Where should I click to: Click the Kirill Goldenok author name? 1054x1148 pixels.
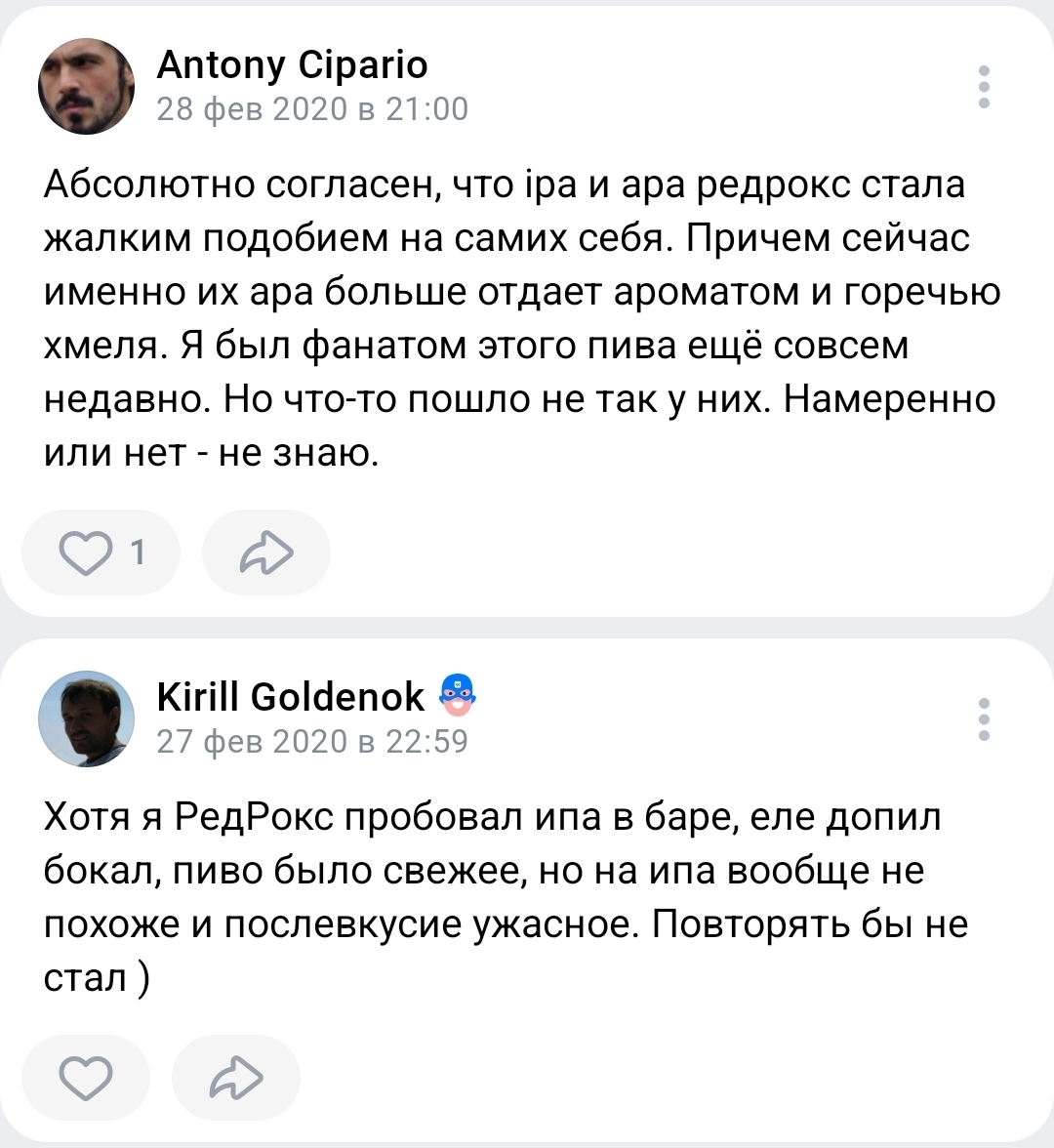(x=291, y=697)
